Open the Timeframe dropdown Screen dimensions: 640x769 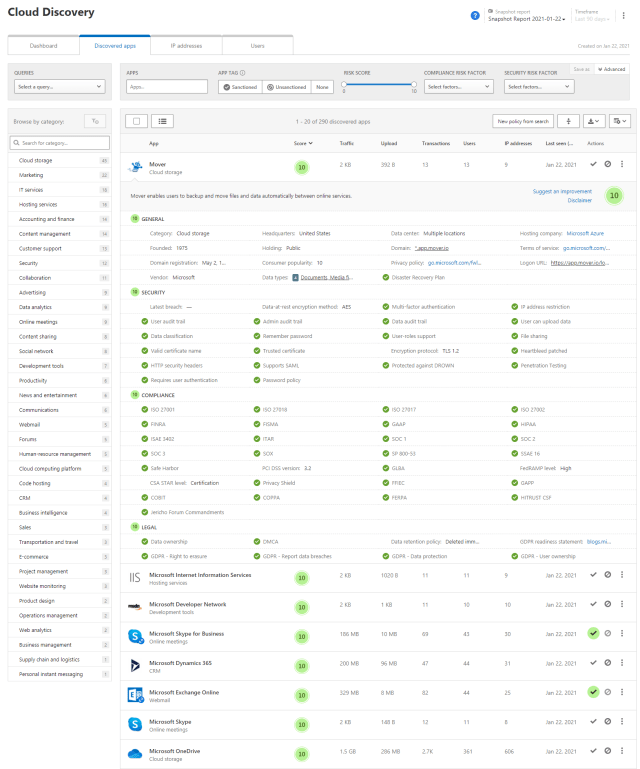592,19
